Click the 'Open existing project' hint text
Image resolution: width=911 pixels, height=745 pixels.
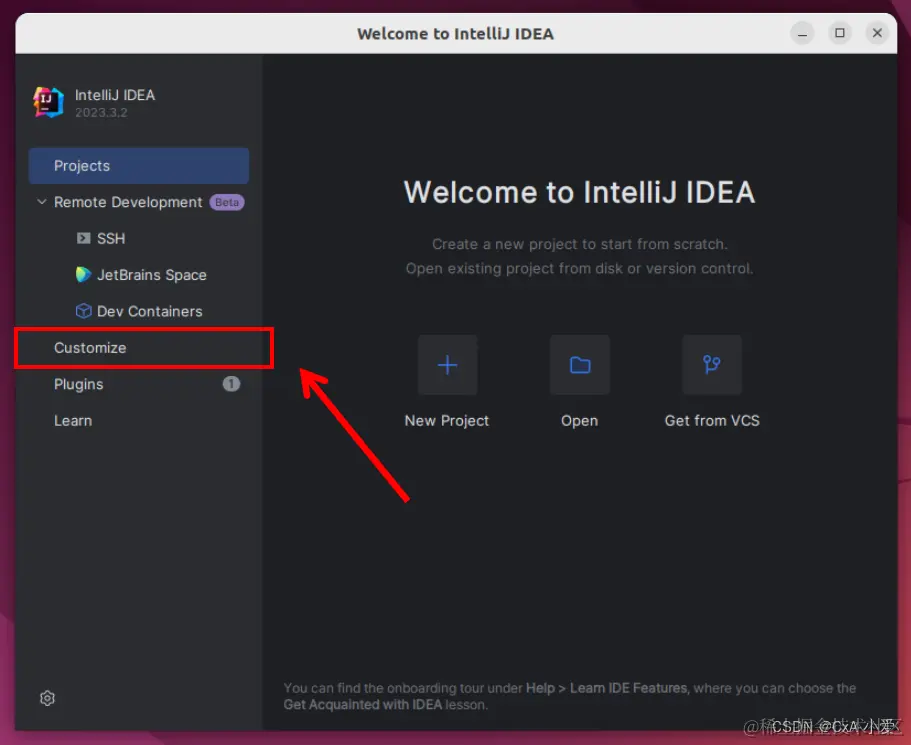(579, 268)
